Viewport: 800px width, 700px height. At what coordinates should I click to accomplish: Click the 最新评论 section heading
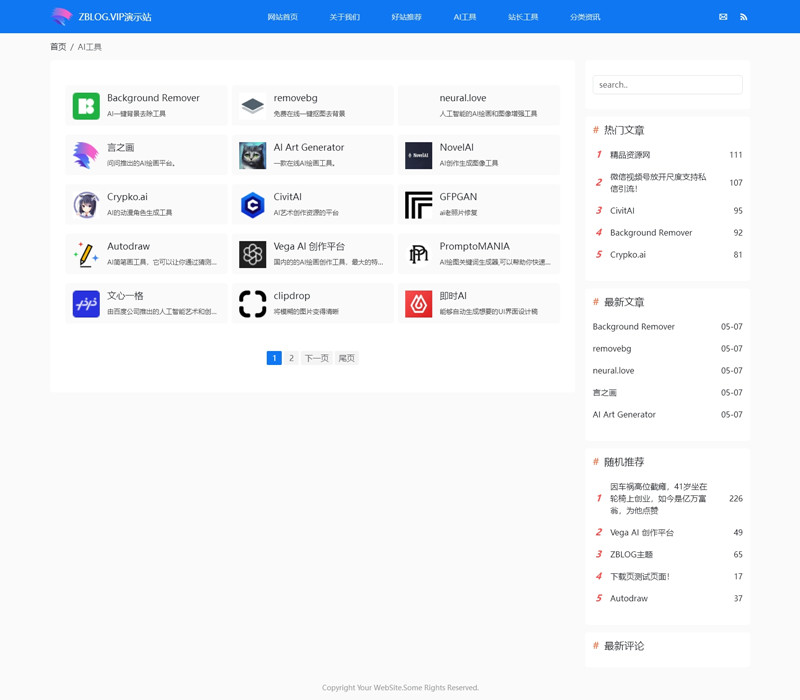(x=624, y=646)
